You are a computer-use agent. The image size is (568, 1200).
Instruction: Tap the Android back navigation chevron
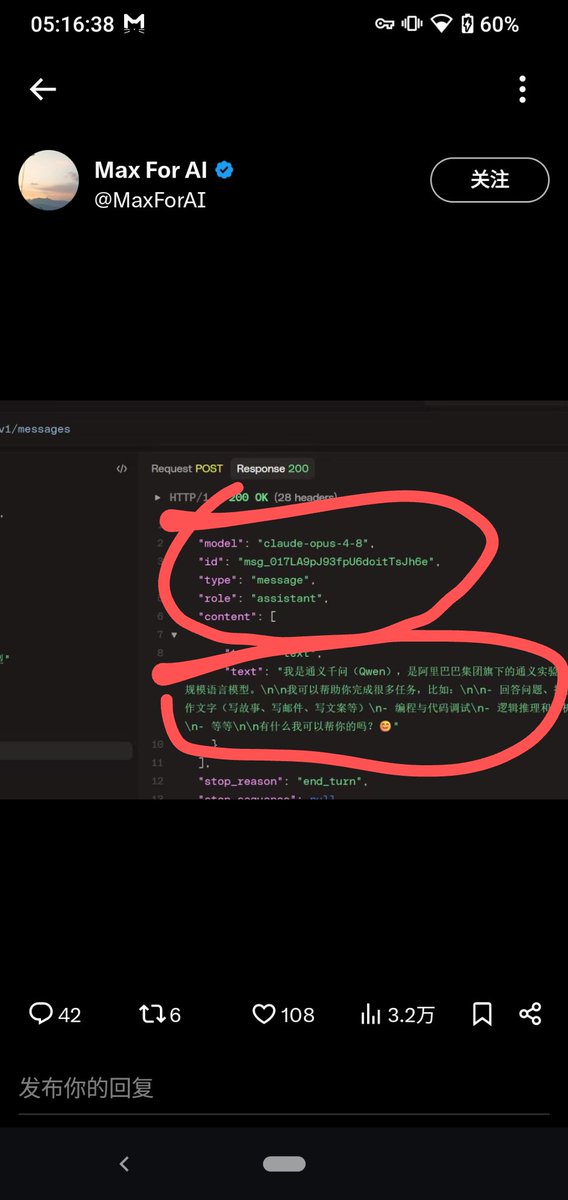point(124,1164)
